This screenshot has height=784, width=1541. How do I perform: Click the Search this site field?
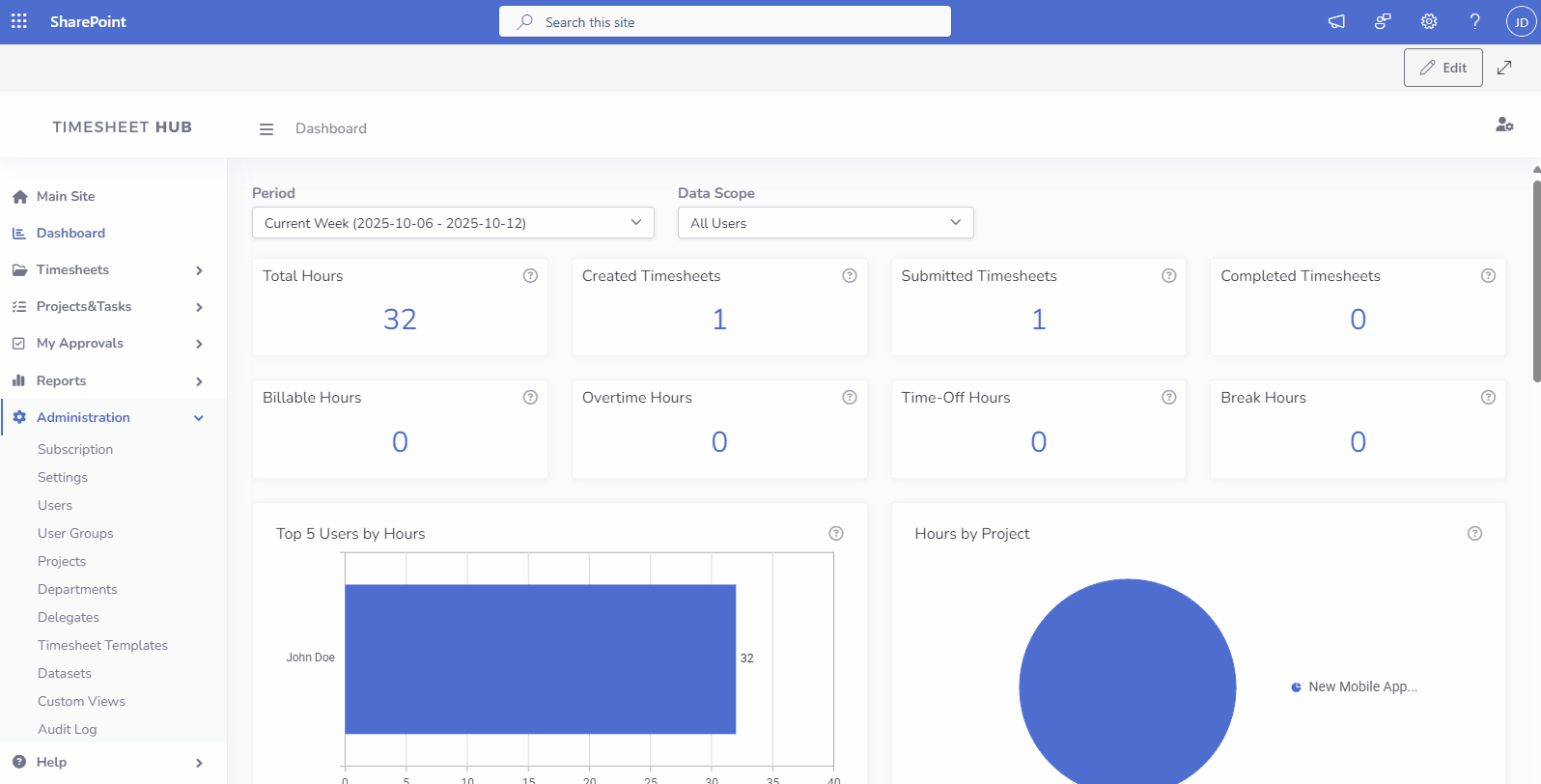724,22
